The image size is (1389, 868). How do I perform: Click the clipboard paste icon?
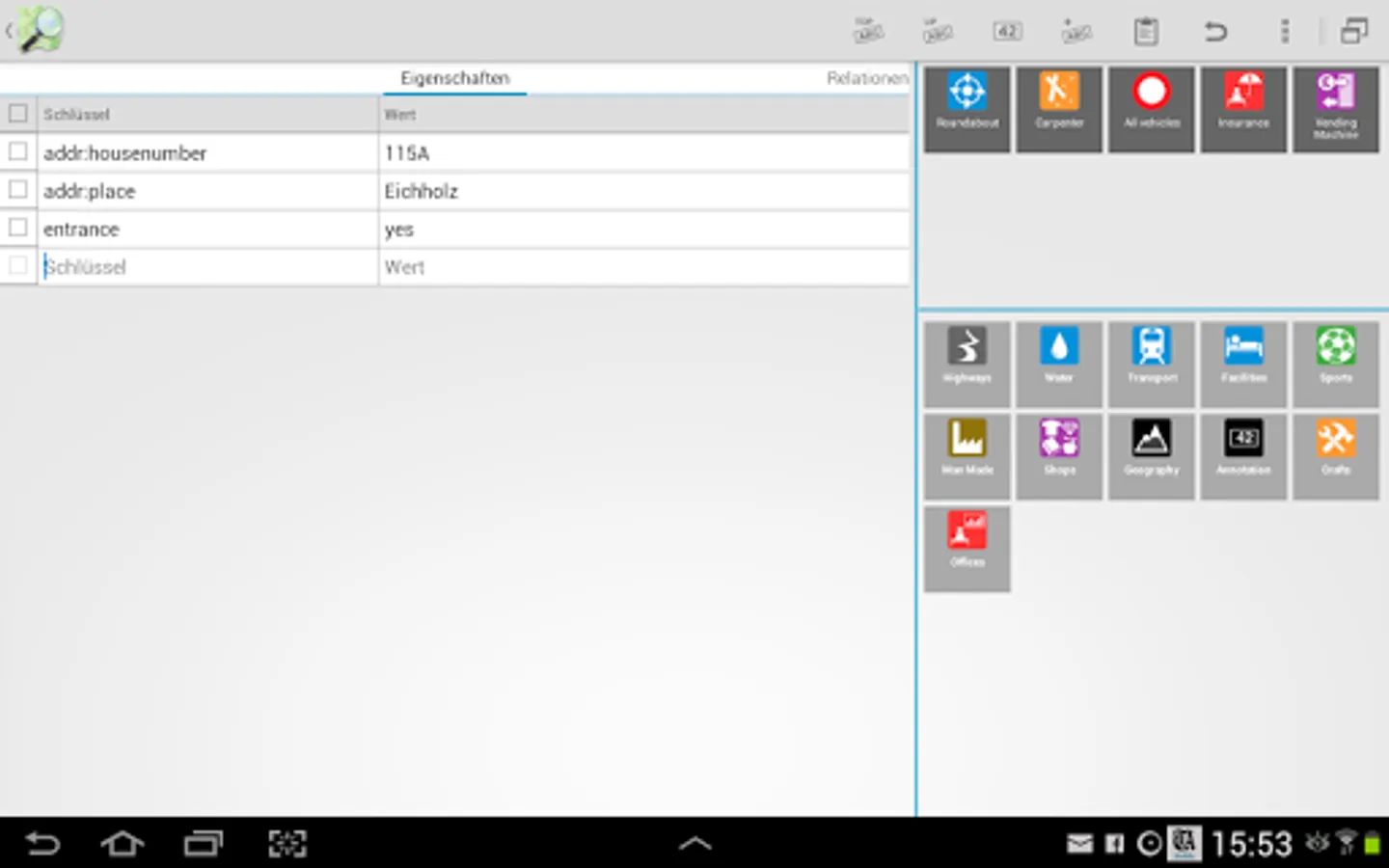pos(1145,32)
